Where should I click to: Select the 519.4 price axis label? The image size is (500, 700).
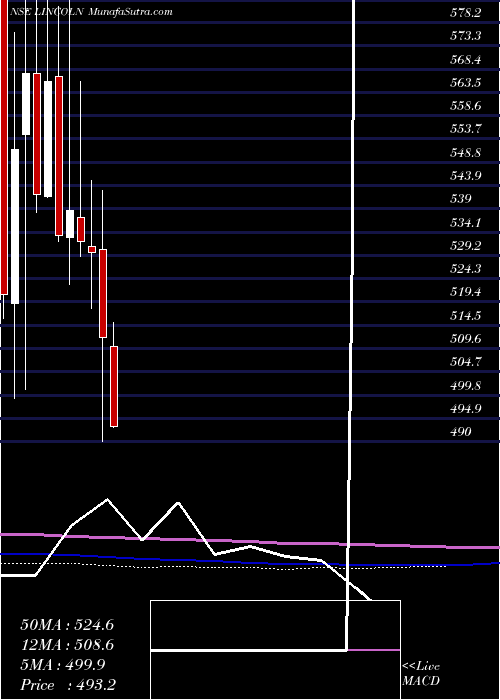[466, 292]
